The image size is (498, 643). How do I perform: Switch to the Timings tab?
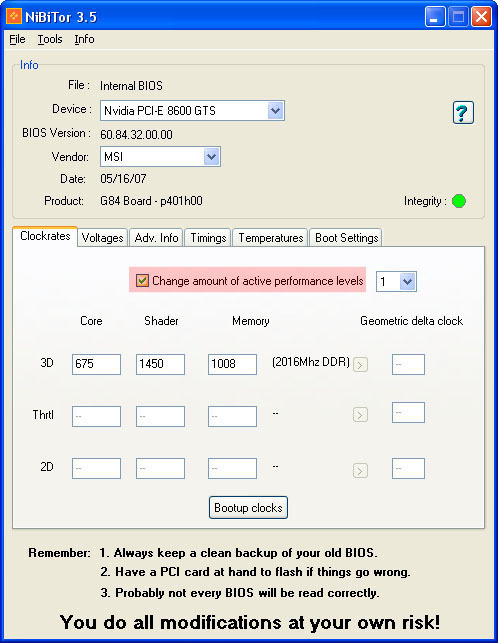208,238
